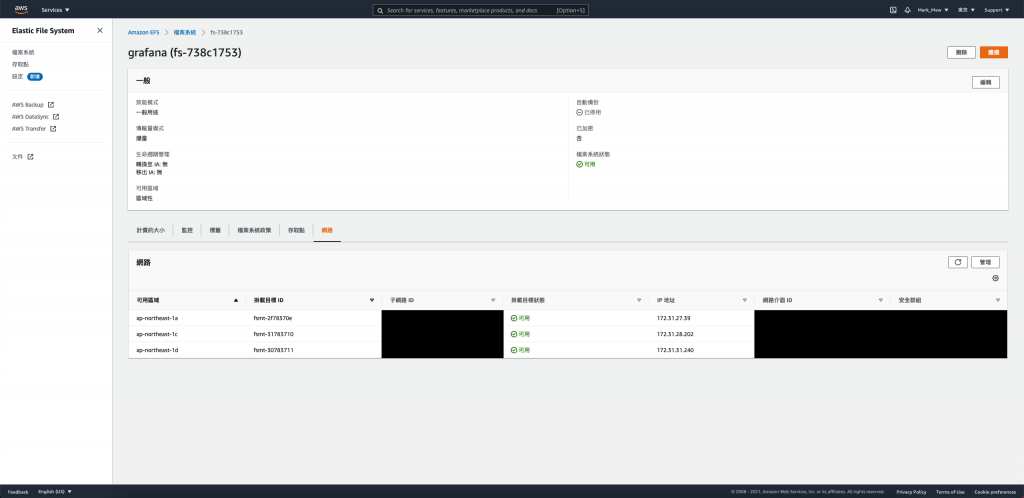Click the ap-northeast-1d cell
Screen dimensions: 1024x498
pos(157,350)
